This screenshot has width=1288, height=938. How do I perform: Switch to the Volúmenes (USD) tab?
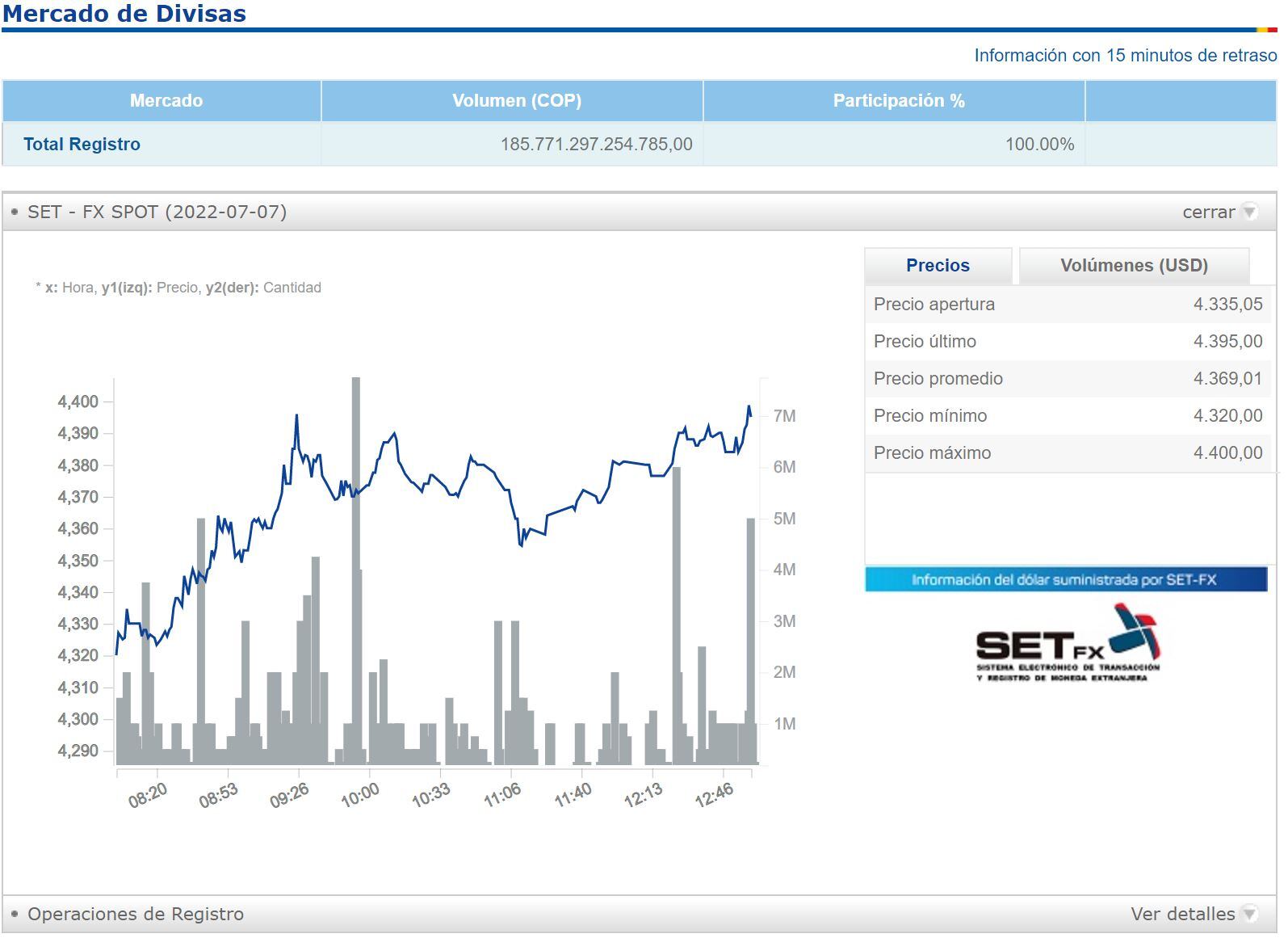tap(1134, 266)
